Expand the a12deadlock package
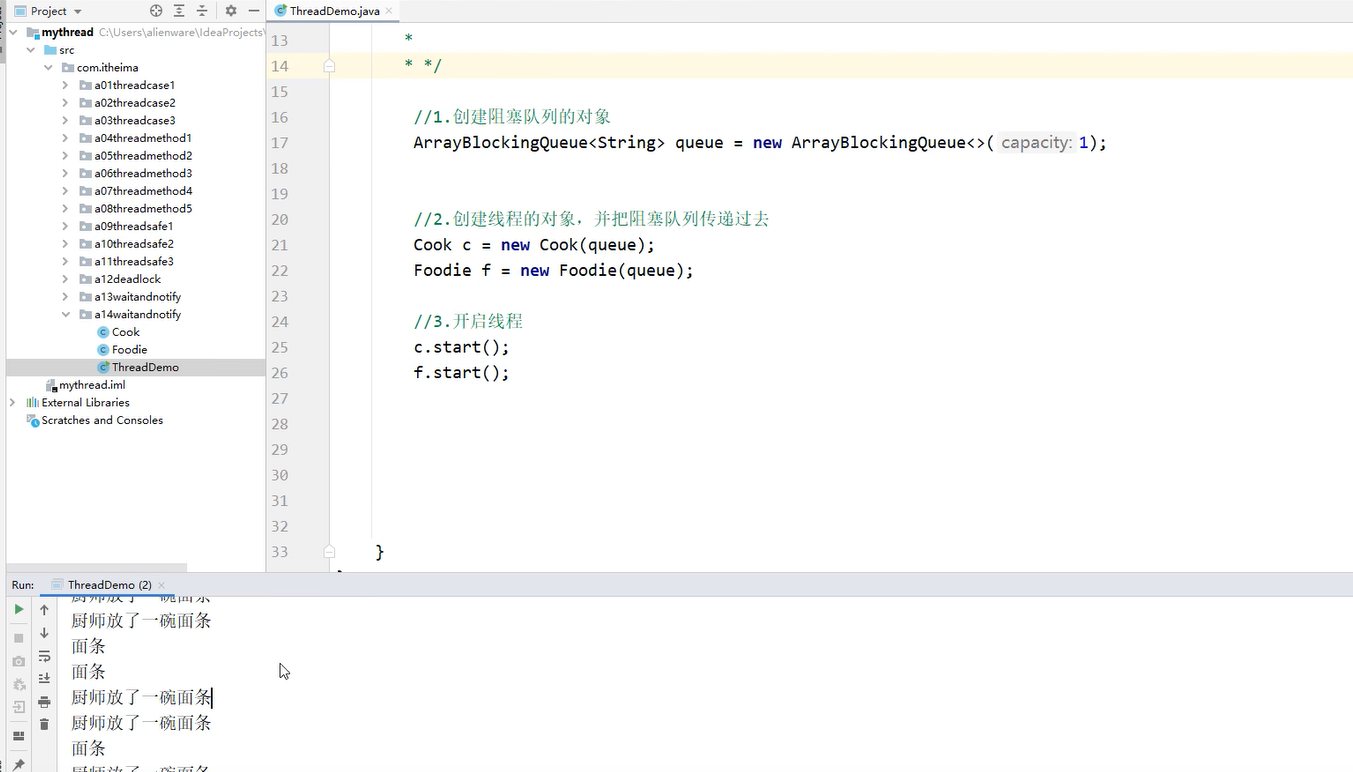This screenshot has width=1353, height=772. [63, 278]
